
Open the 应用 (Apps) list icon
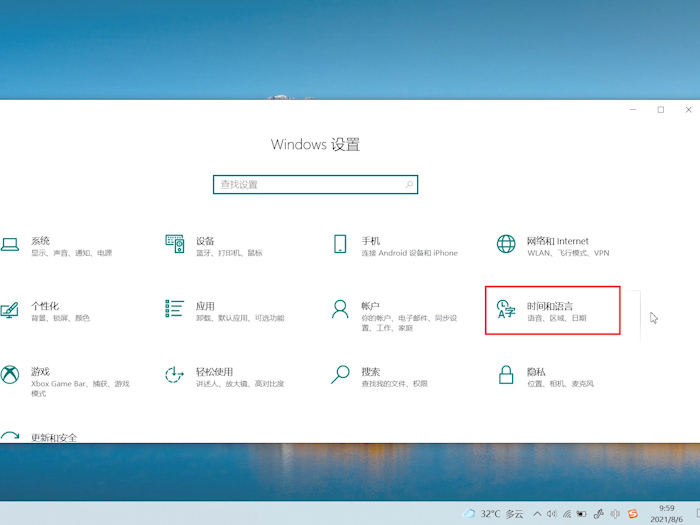(175, 309)
